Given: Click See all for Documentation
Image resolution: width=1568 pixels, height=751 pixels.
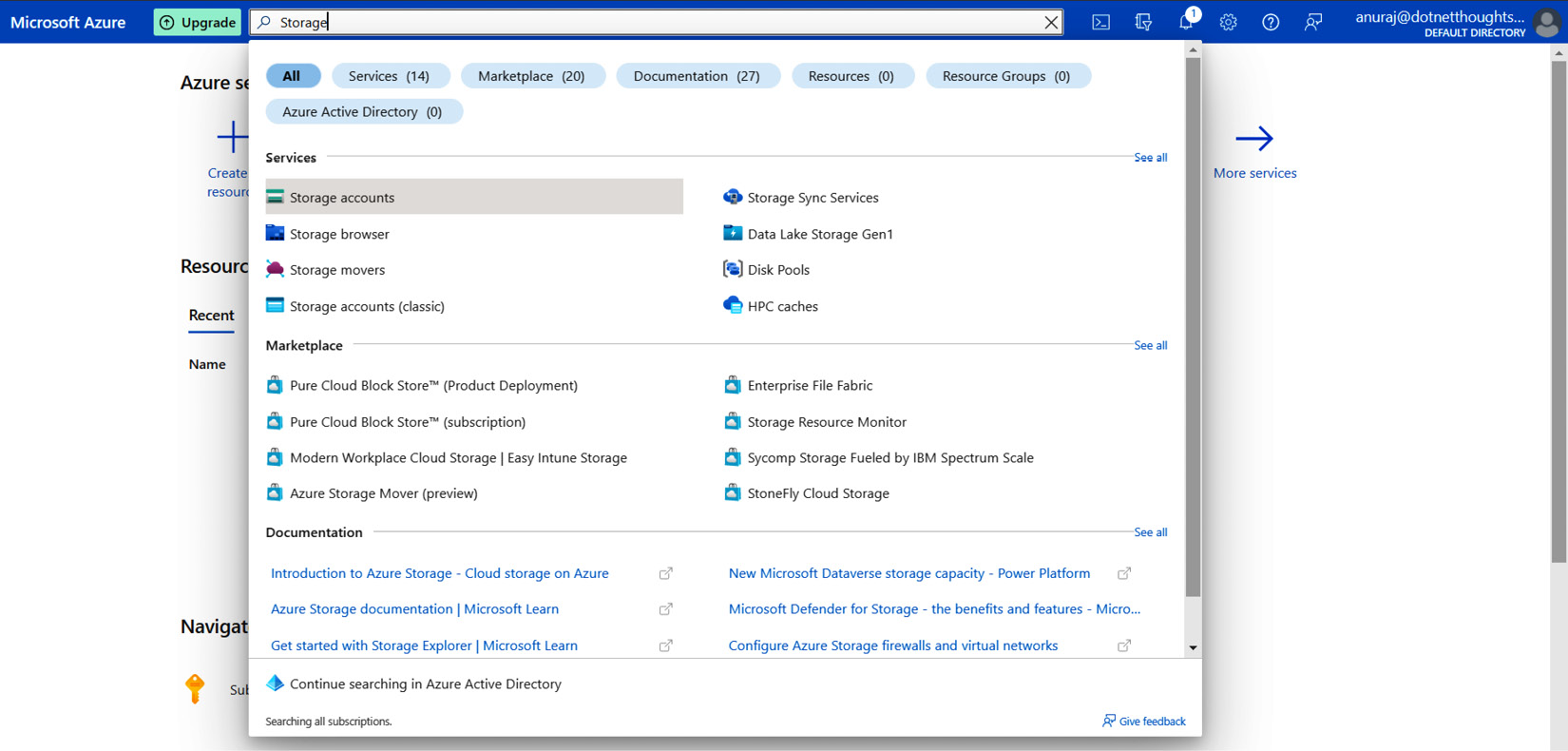Looking at the screenshot, I should click(1150, 532).
